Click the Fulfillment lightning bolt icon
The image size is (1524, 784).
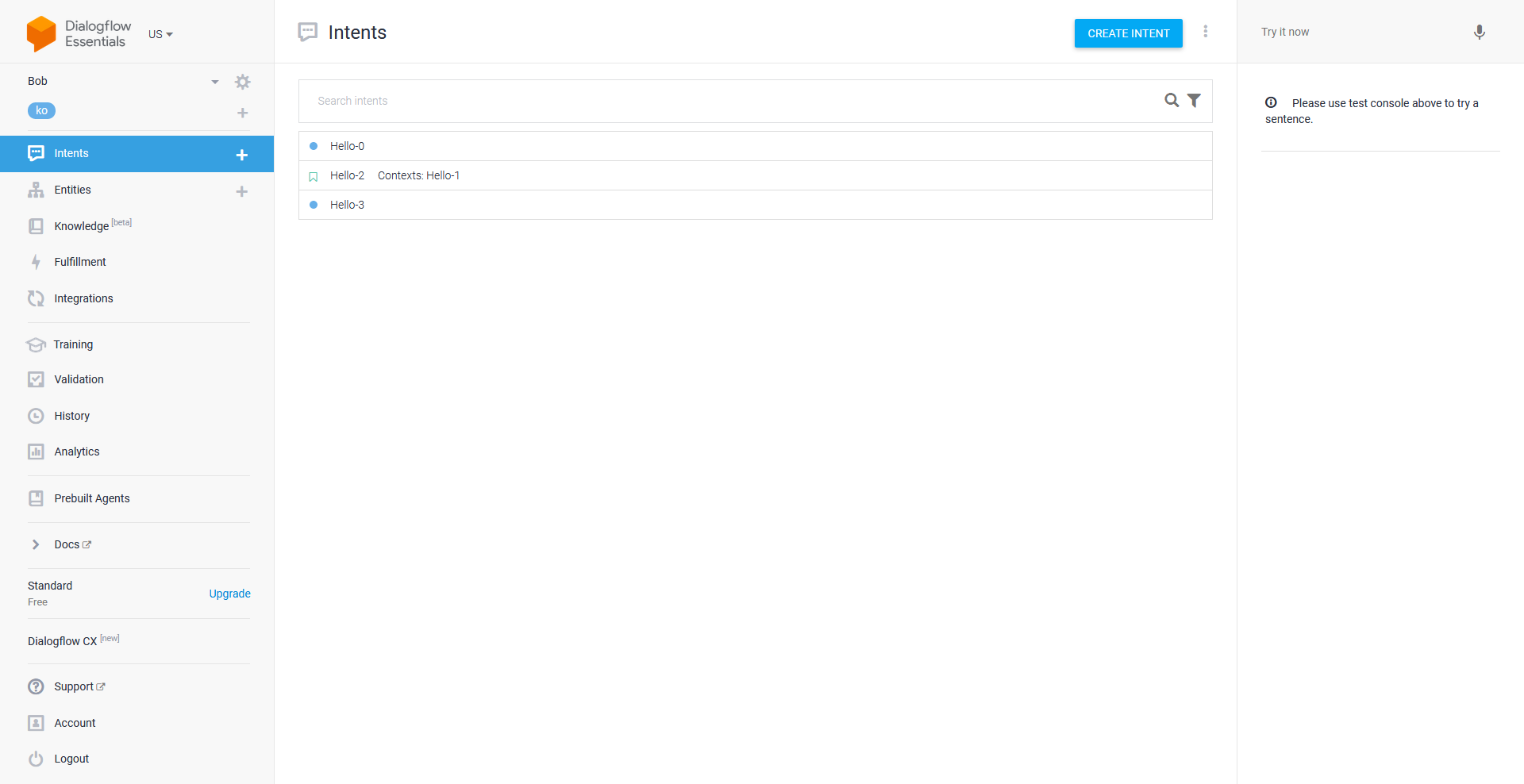tap(36, 262)
